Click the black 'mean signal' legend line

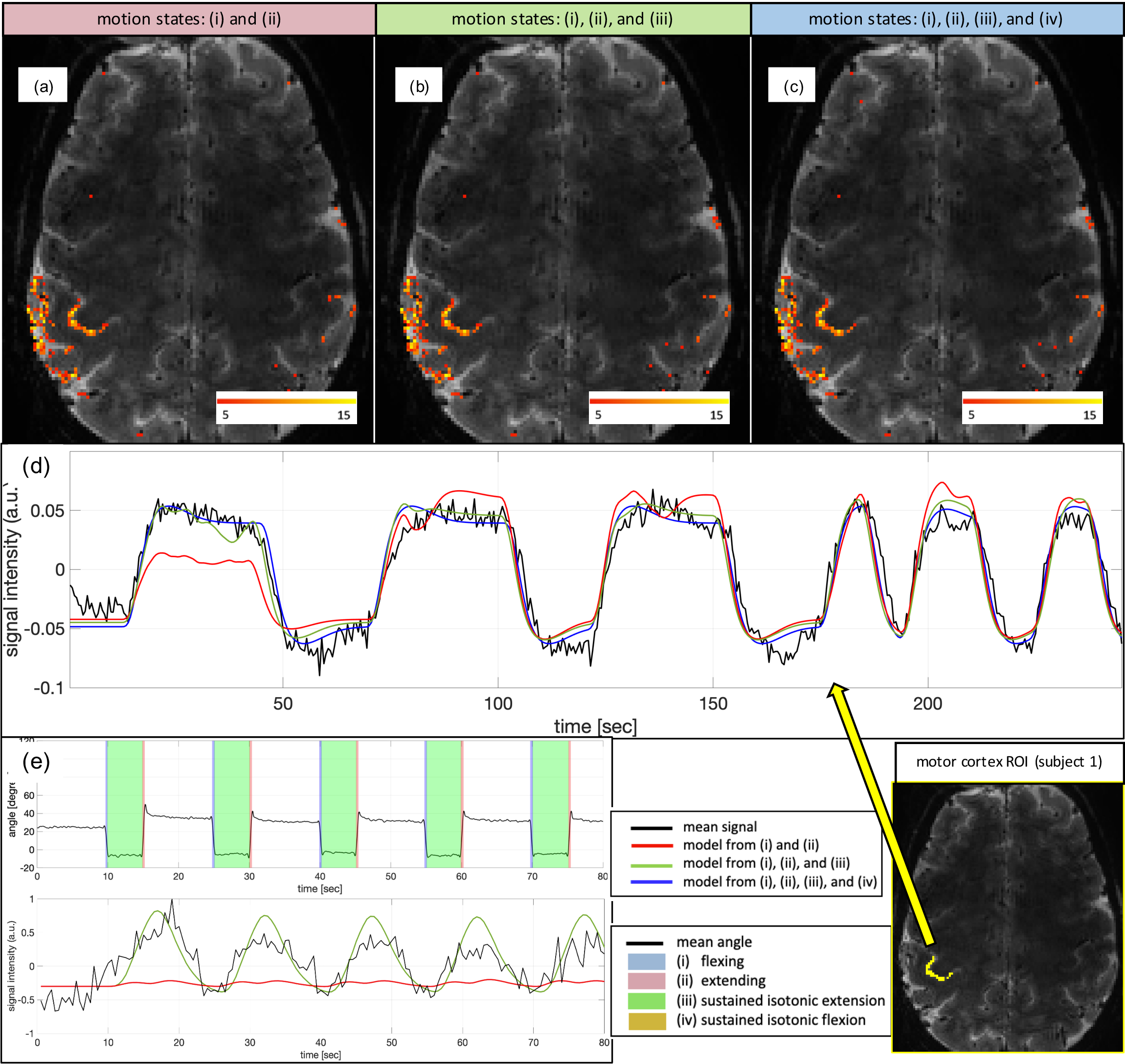(652, 828)
